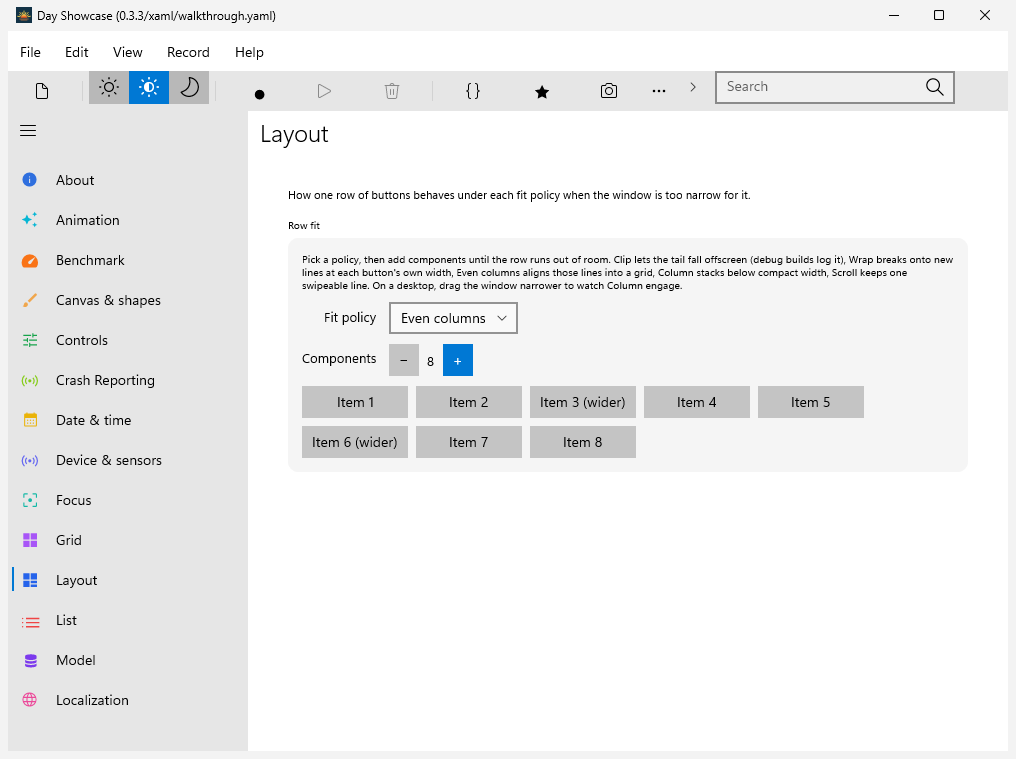Viewport: 1016px width, 759px height.
Task: Decrease Components with the minus button
Action: [404, 360]
